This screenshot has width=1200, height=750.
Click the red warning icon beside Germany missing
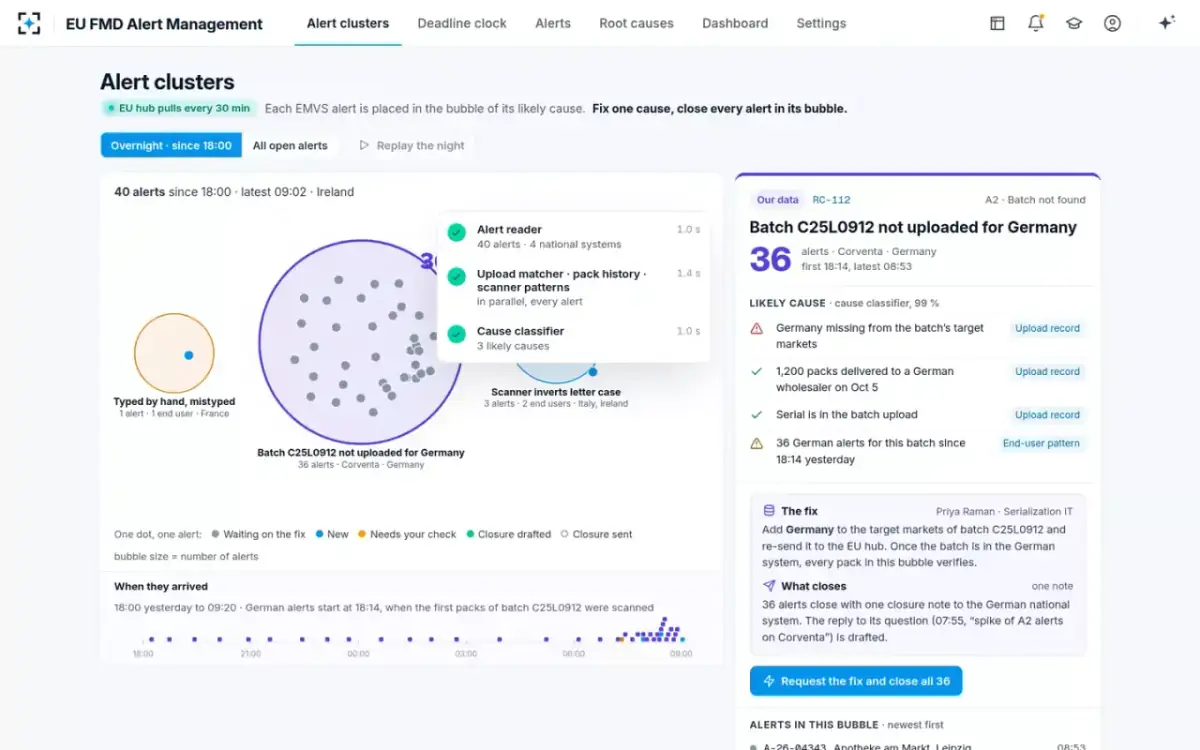[757, 328]
